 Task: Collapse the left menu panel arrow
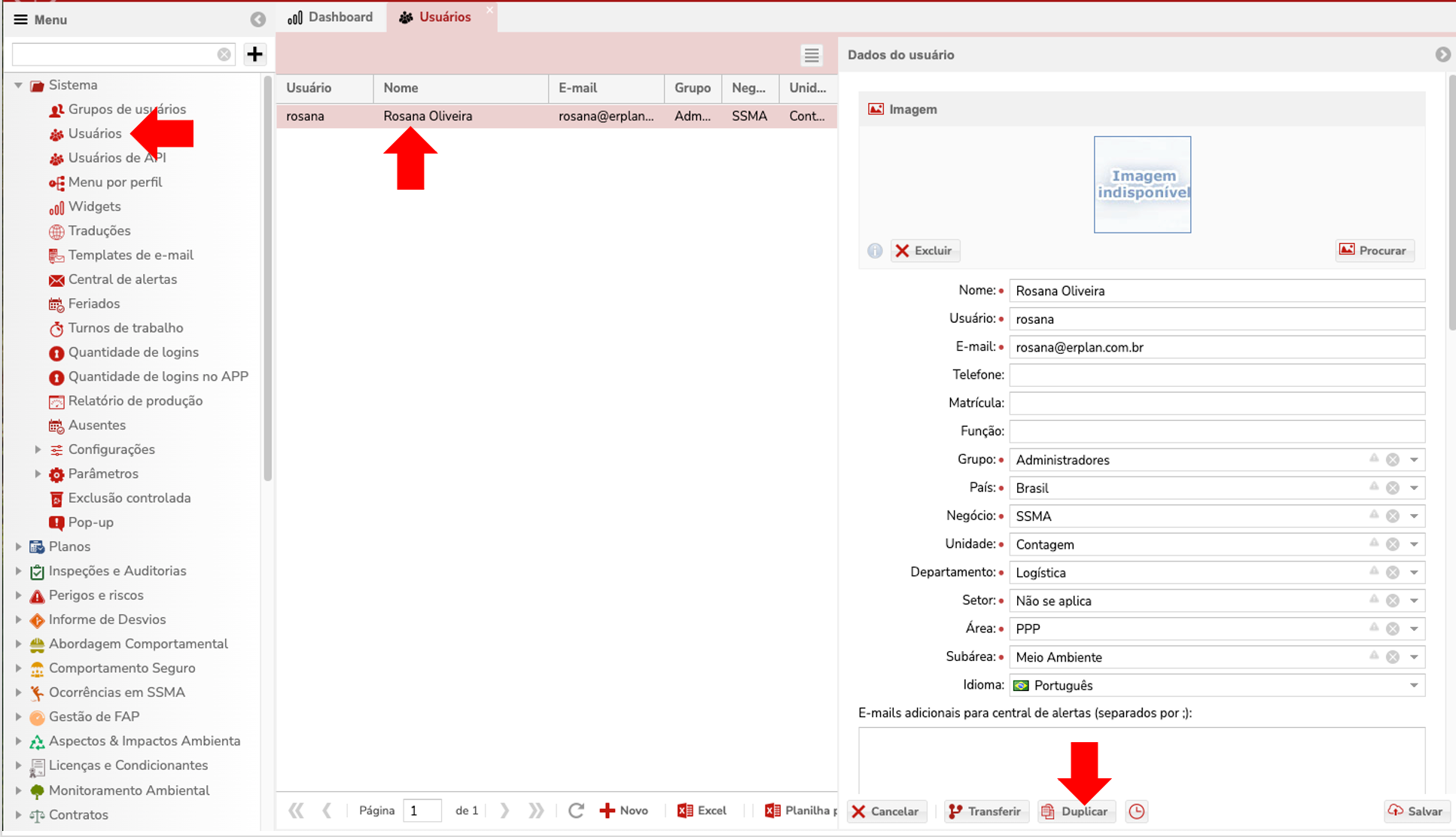pyautogui.click(x=257, y=20)
